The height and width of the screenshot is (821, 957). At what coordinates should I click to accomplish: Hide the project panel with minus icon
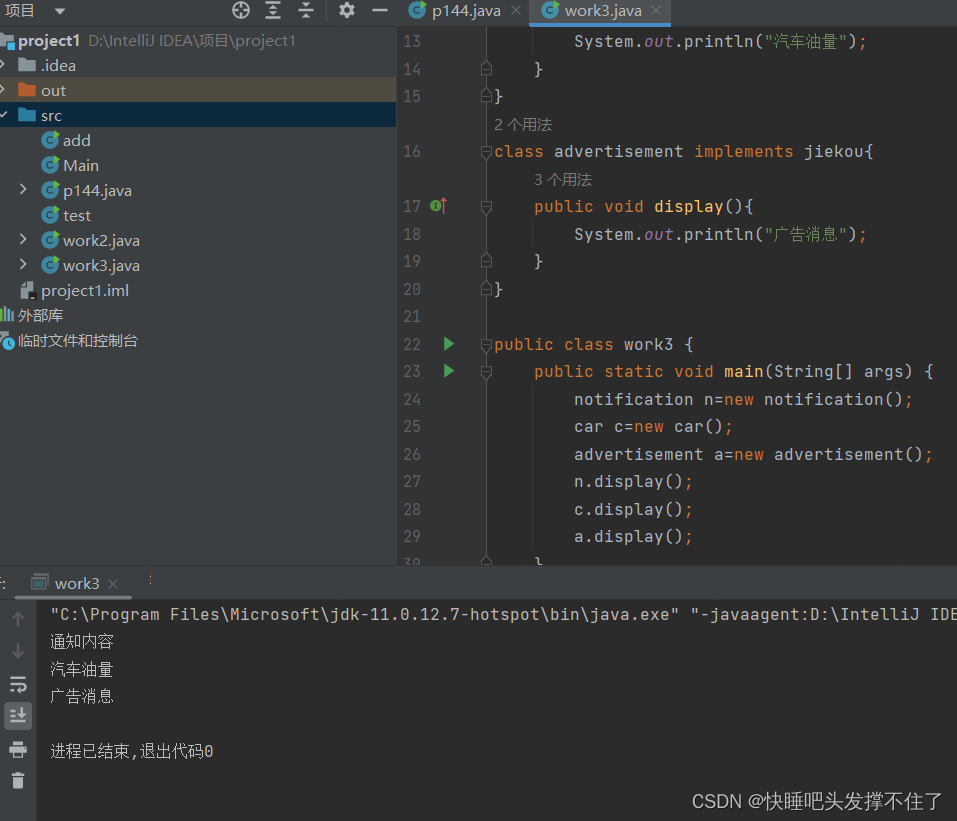(380, 10)
